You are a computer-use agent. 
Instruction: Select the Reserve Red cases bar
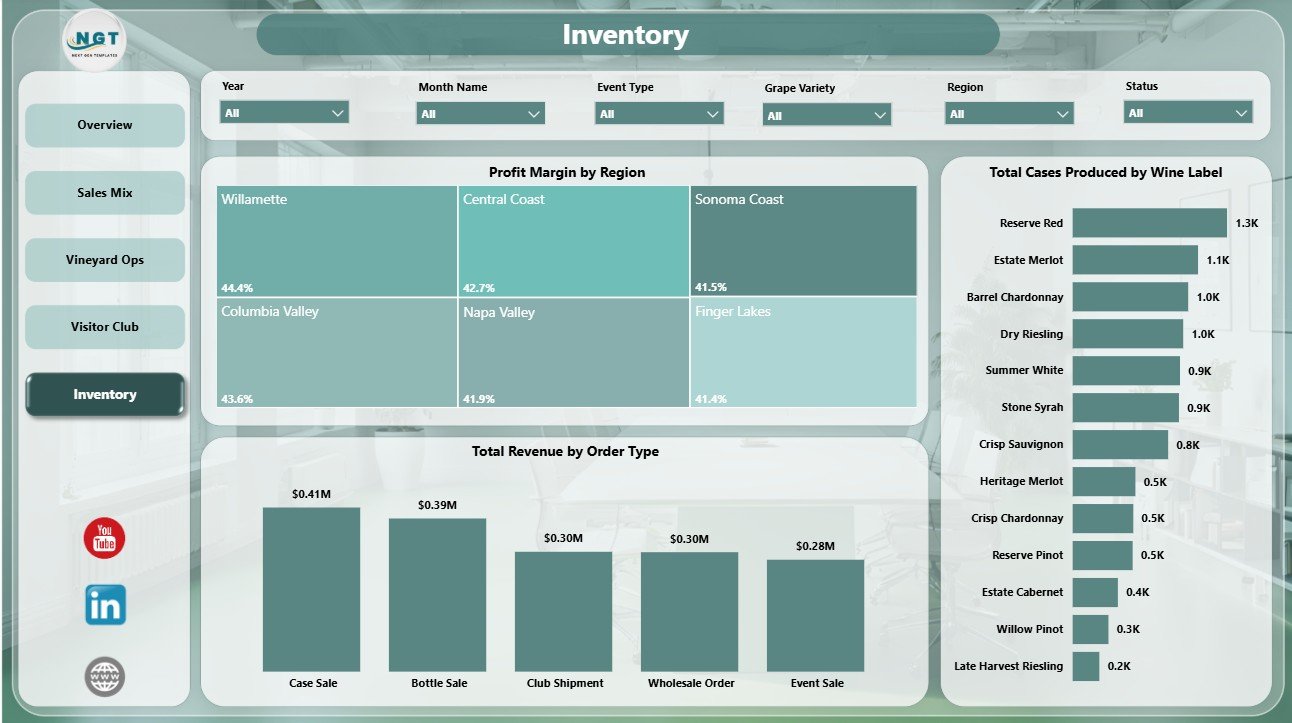pos(1149,223)
